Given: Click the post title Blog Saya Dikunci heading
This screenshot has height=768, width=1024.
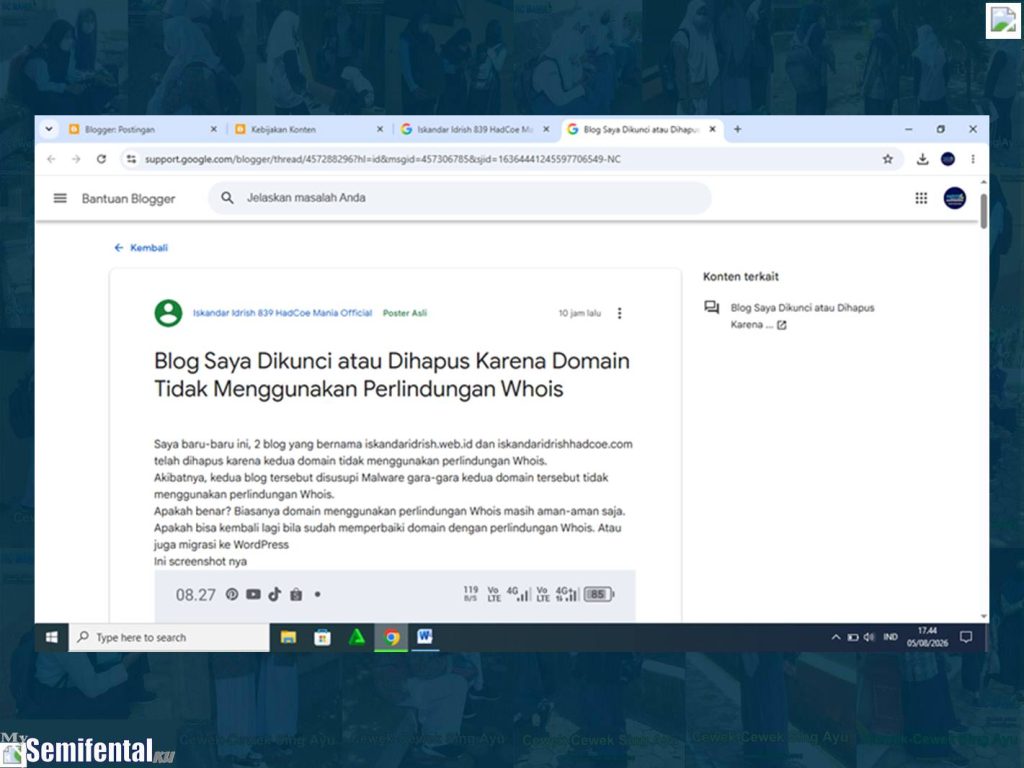Looking at the screenshot, I should pyautogui.click(x=392, y=375).
